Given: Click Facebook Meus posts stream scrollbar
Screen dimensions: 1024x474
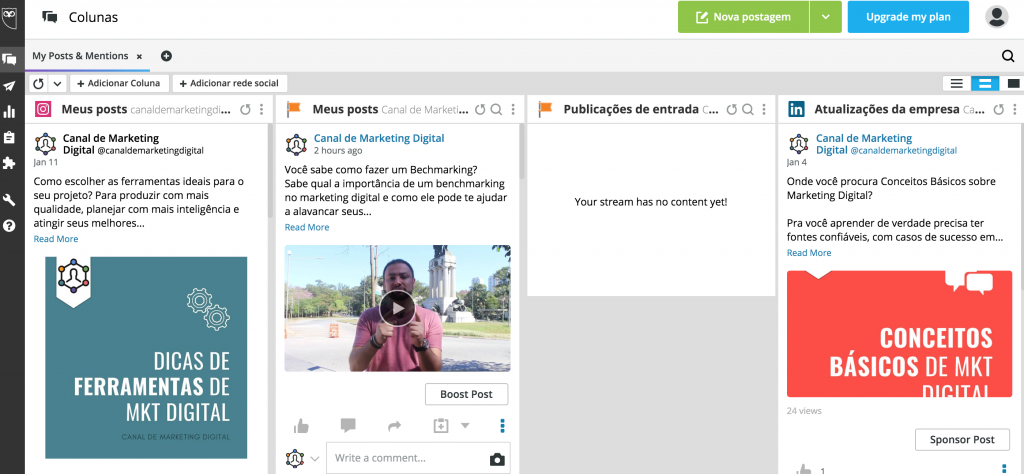Looking at the screenshot, I should point(521,151).
